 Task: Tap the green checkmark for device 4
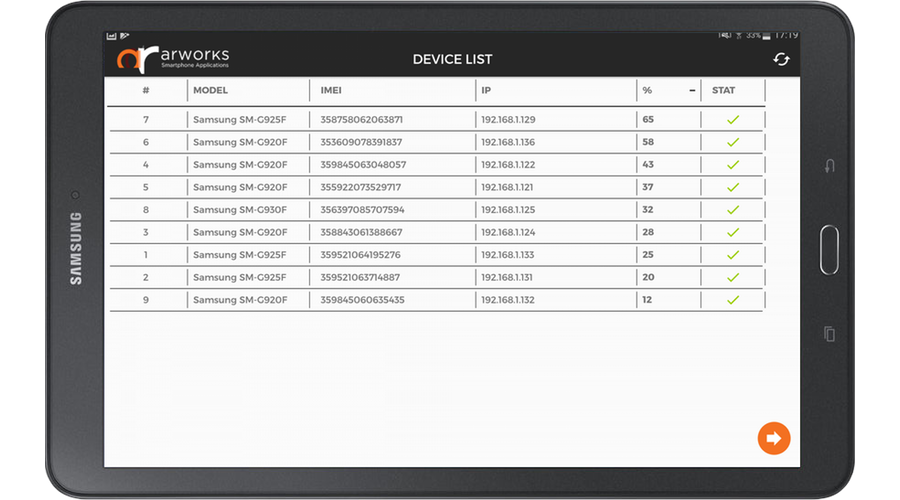point(733,165)
